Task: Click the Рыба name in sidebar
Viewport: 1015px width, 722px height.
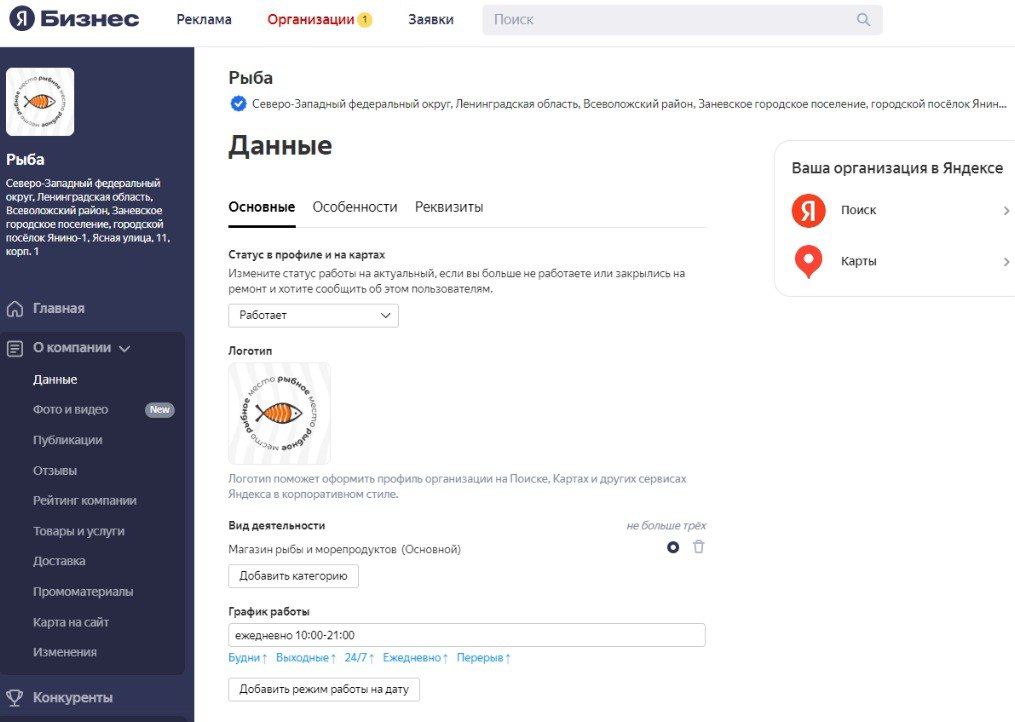Action: (x=25, y=159)
